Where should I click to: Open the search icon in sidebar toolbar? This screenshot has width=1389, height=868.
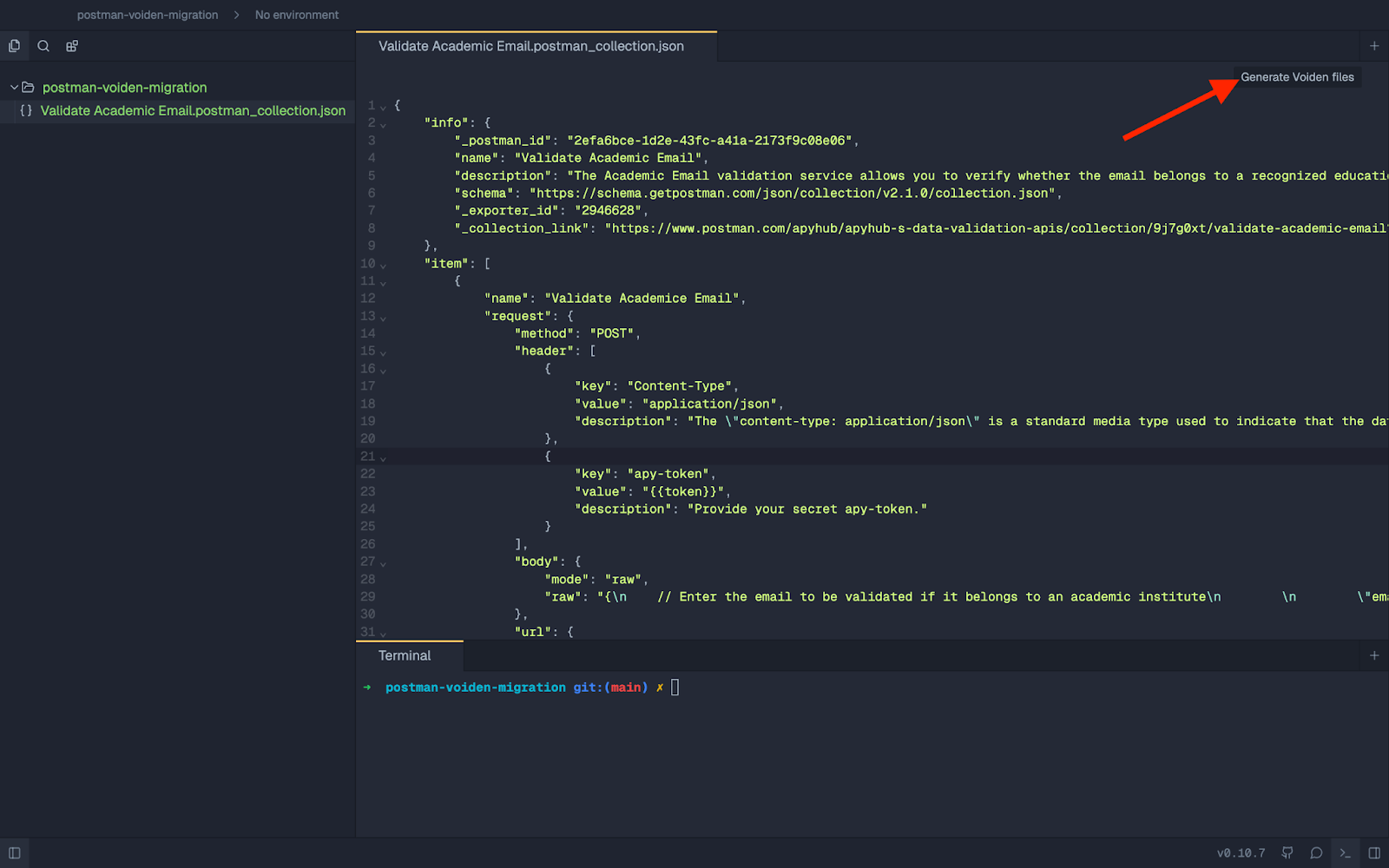43,46
